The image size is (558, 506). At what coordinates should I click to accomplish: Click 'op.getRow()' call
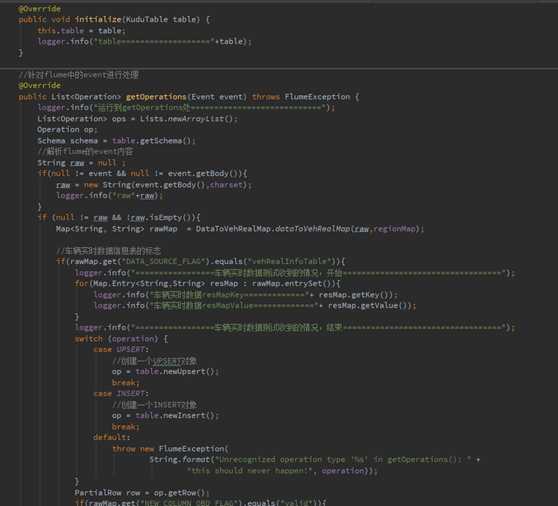pos(179,493)
